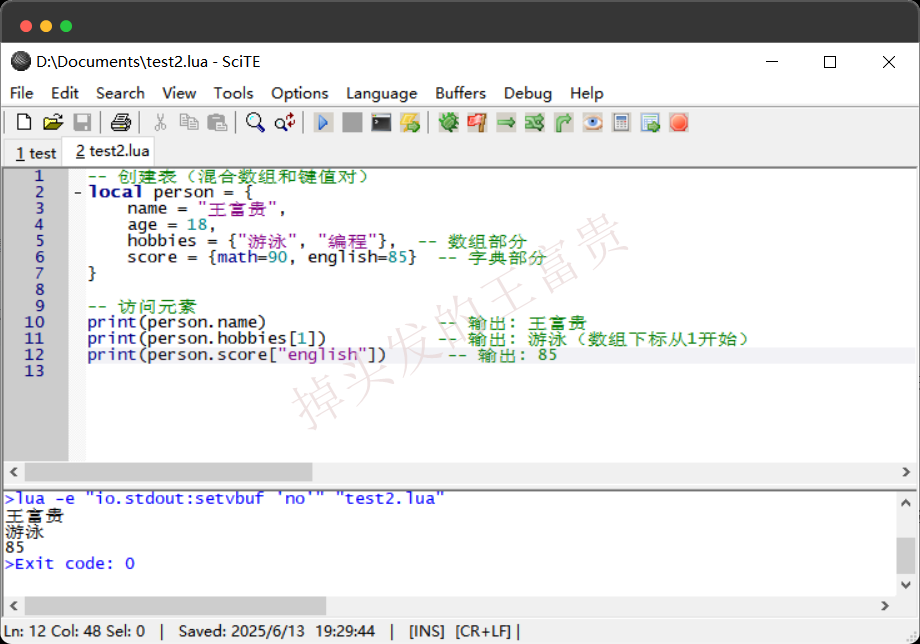Run the script with the blue play icon
Image resolution: width=920 pixels, height=644 pixels.
pos(323,121)
